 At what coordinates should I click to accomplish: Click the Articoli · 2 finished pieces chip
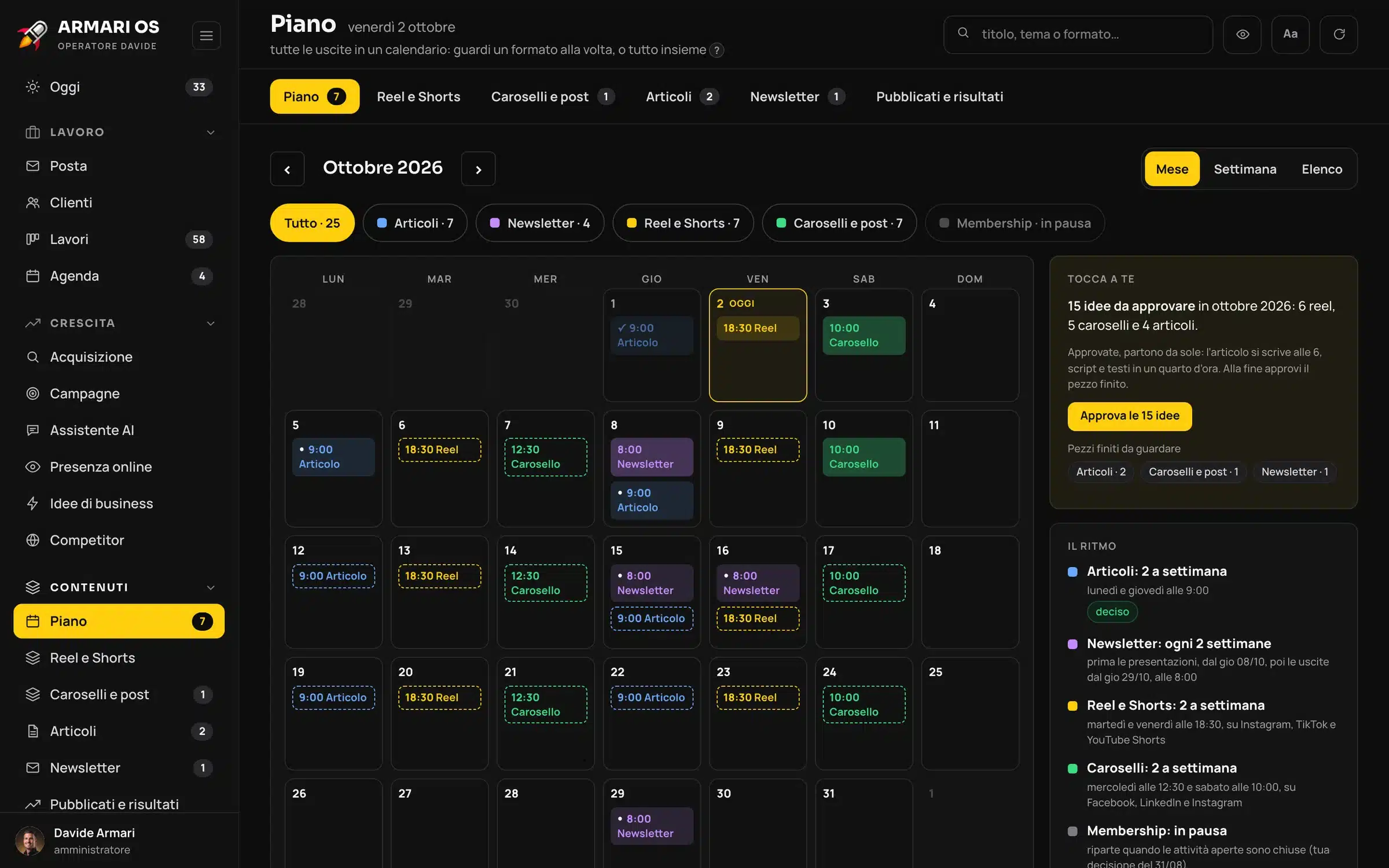pos(1101,472)
